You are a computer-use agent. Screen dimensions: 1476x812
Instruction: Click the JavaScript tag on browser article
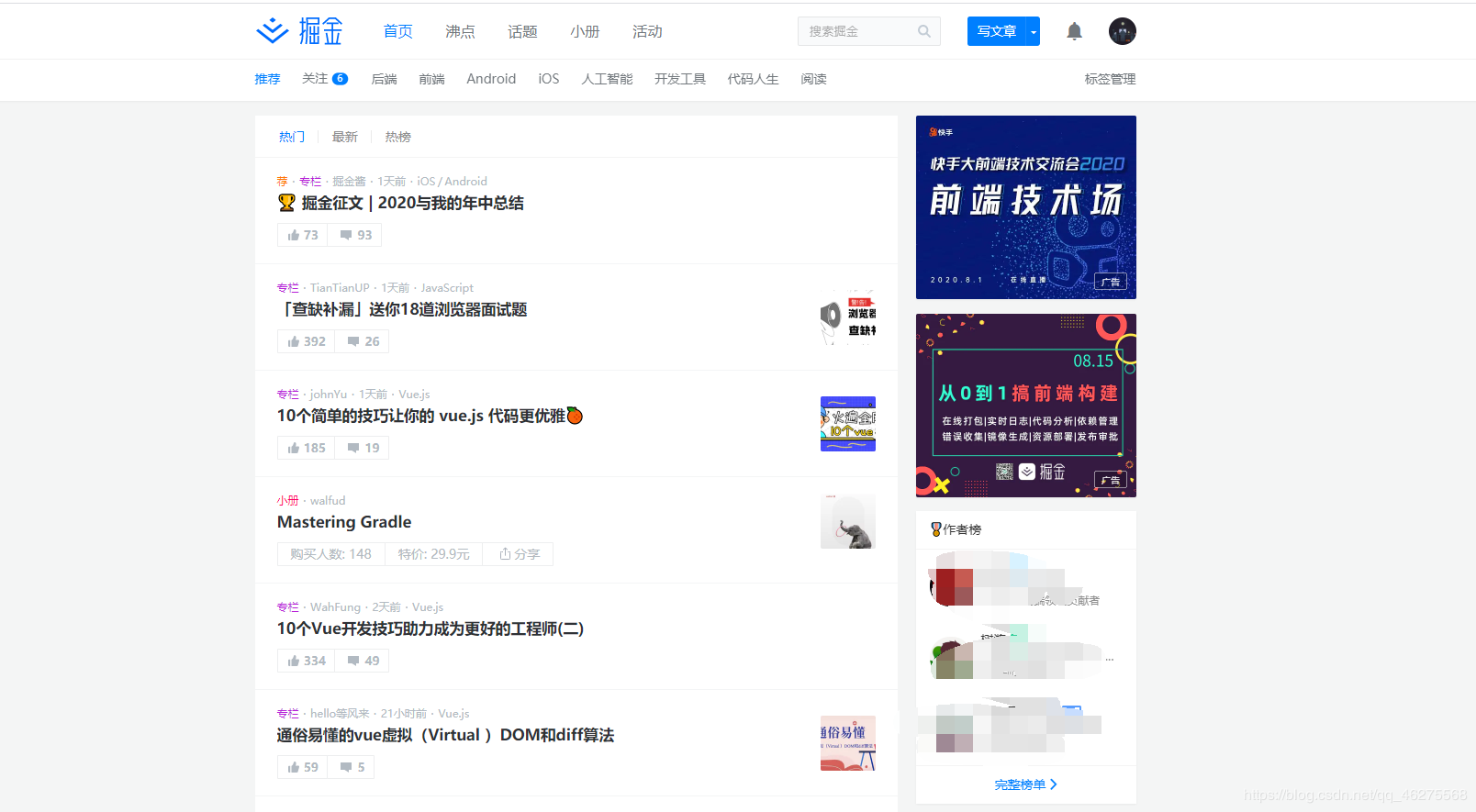(447, 288)
